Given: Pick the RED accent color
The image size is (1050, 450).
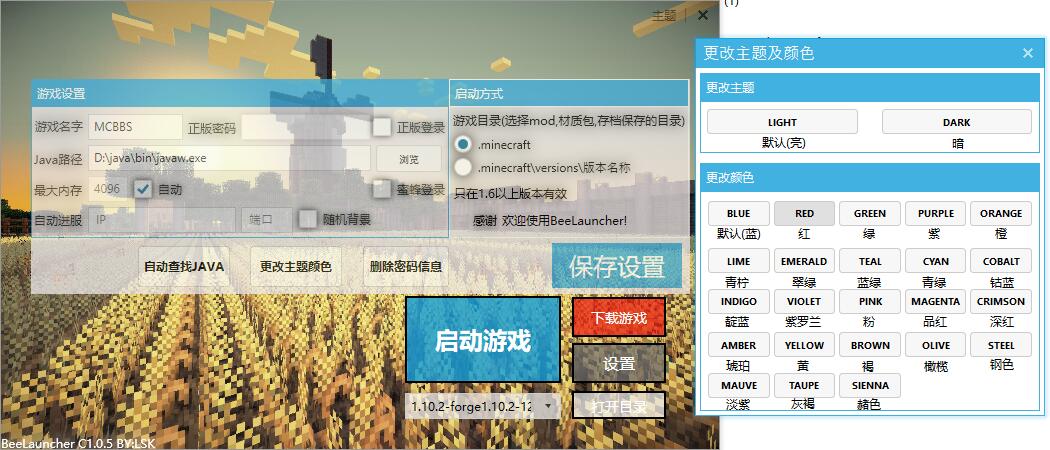Looking at the screenshot, I should pyautogui.click(x=804, y=214).
